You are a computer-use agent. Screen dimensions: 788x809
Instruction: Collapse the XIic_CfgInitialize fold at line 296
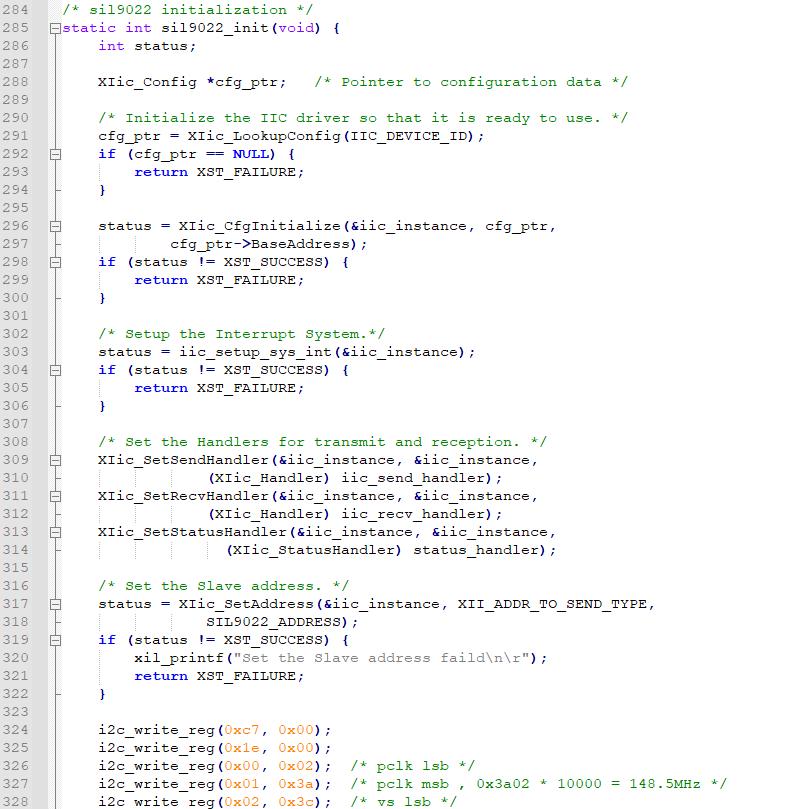(55, 226)
